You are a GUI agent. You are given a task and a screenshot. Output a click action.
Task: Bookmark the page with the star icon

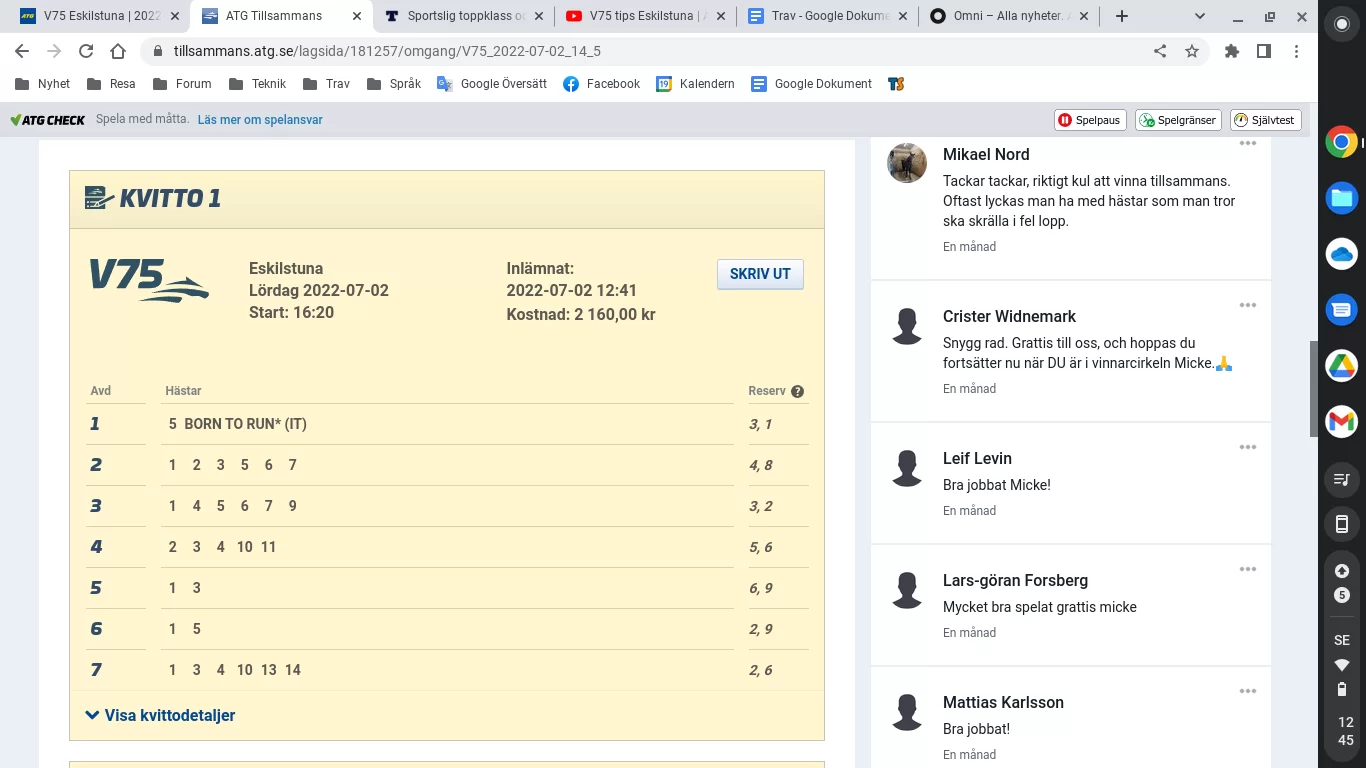pos(1191,52)
